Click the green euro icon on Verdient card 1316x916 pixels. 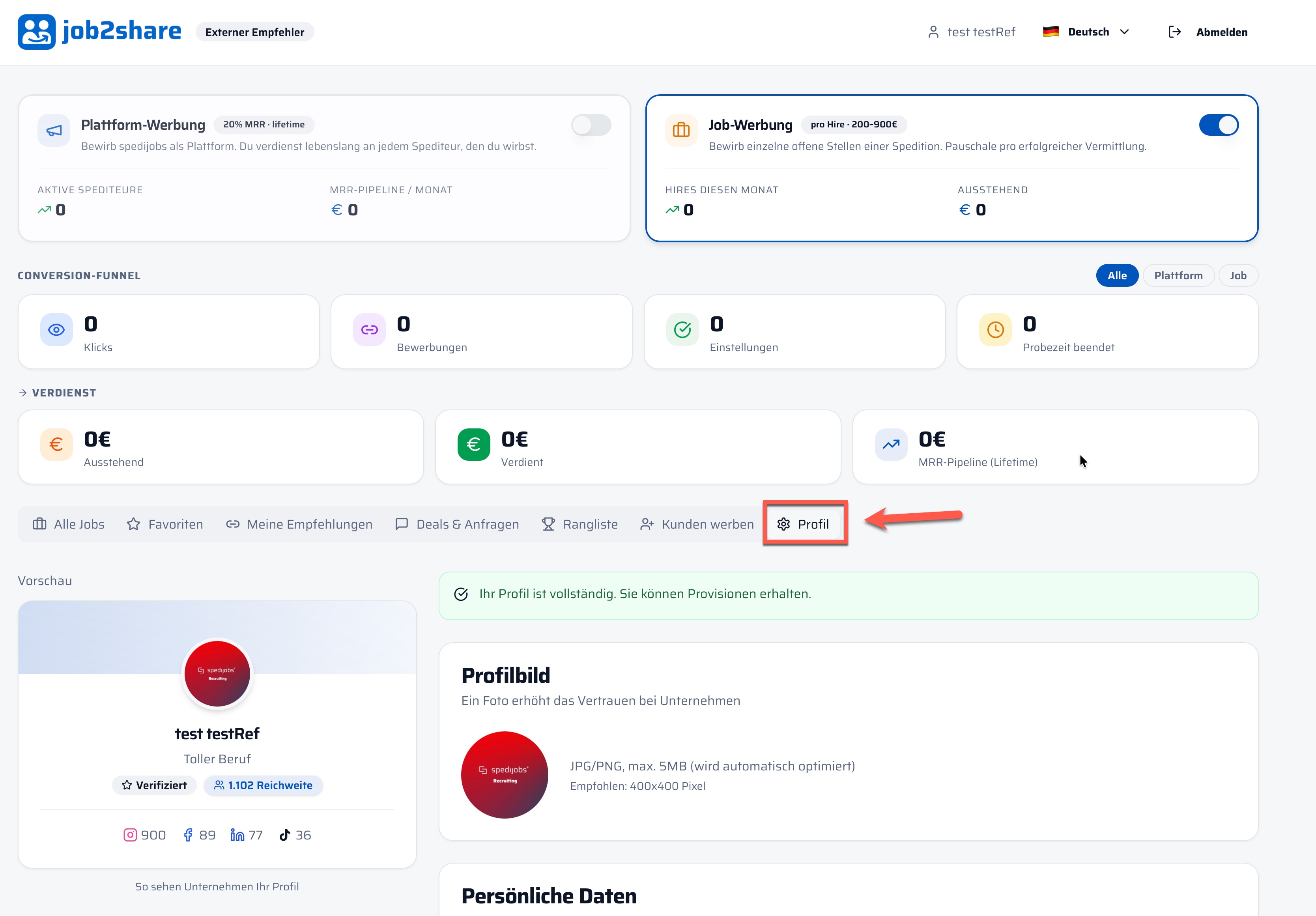tap(473, 444)
